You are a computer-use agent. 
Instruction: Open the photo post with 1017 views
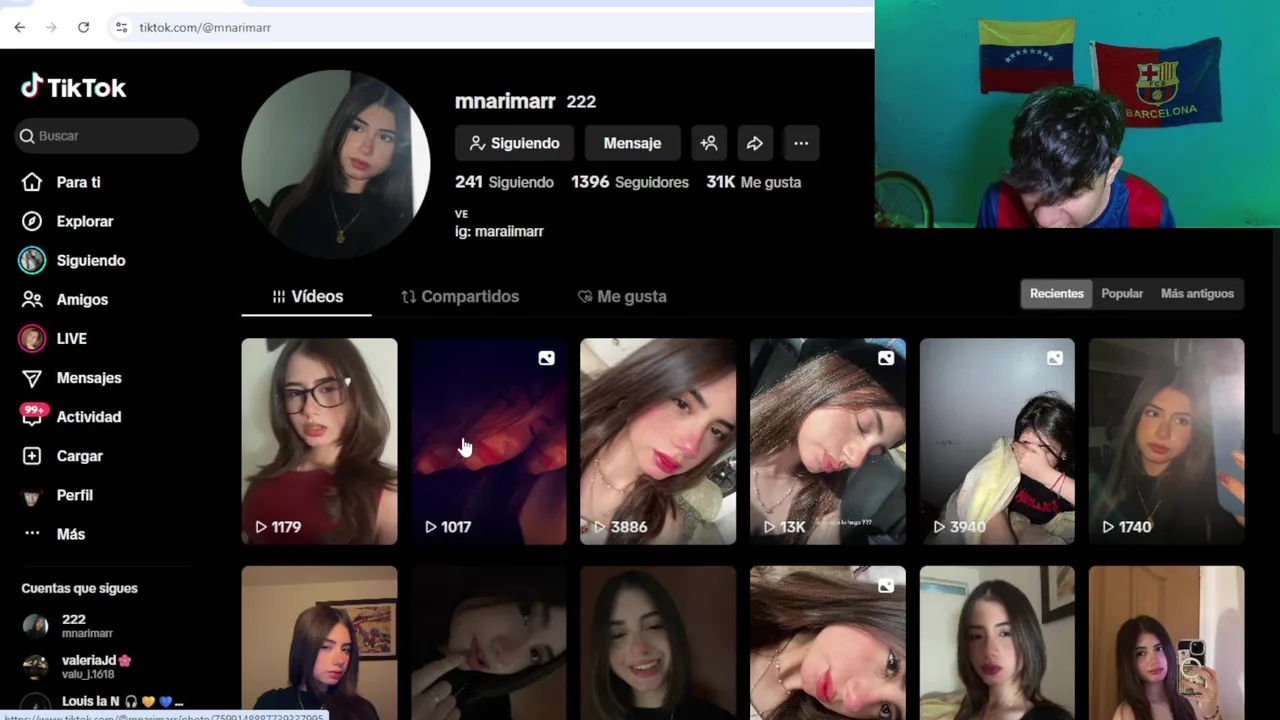coord(489,441)
